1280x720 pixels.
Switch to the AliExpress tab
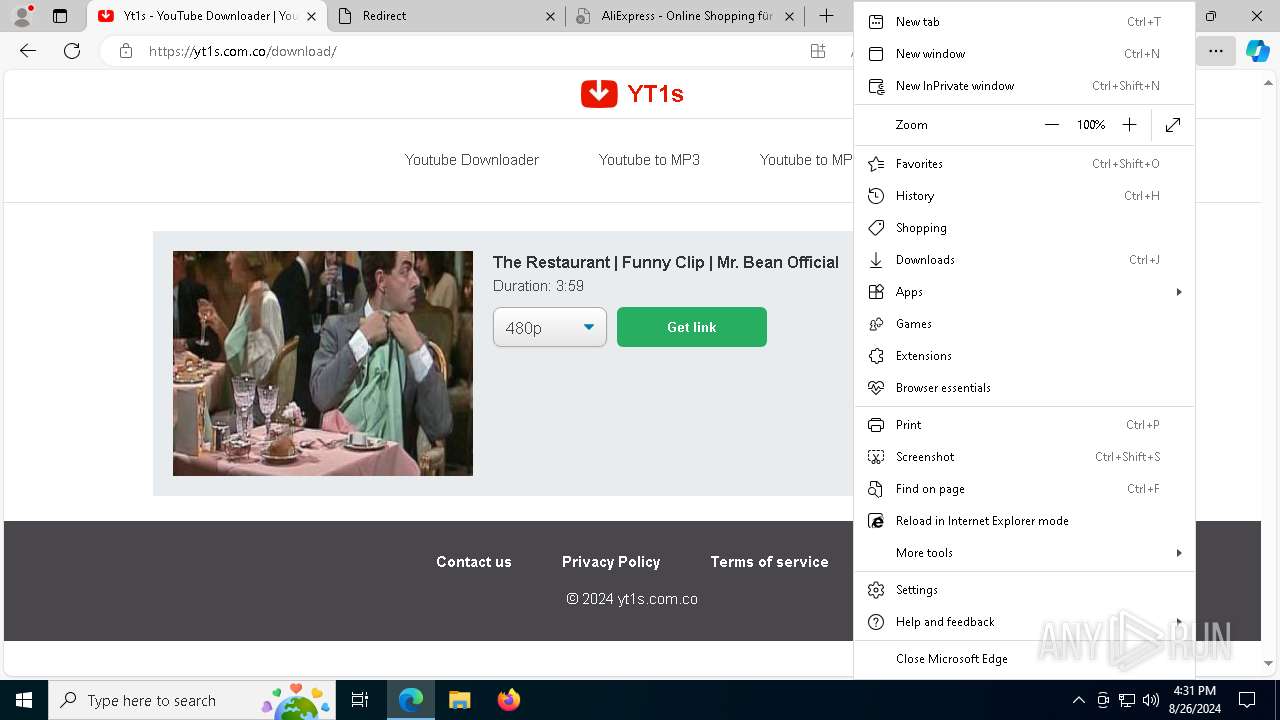click(x=686, y=16)
